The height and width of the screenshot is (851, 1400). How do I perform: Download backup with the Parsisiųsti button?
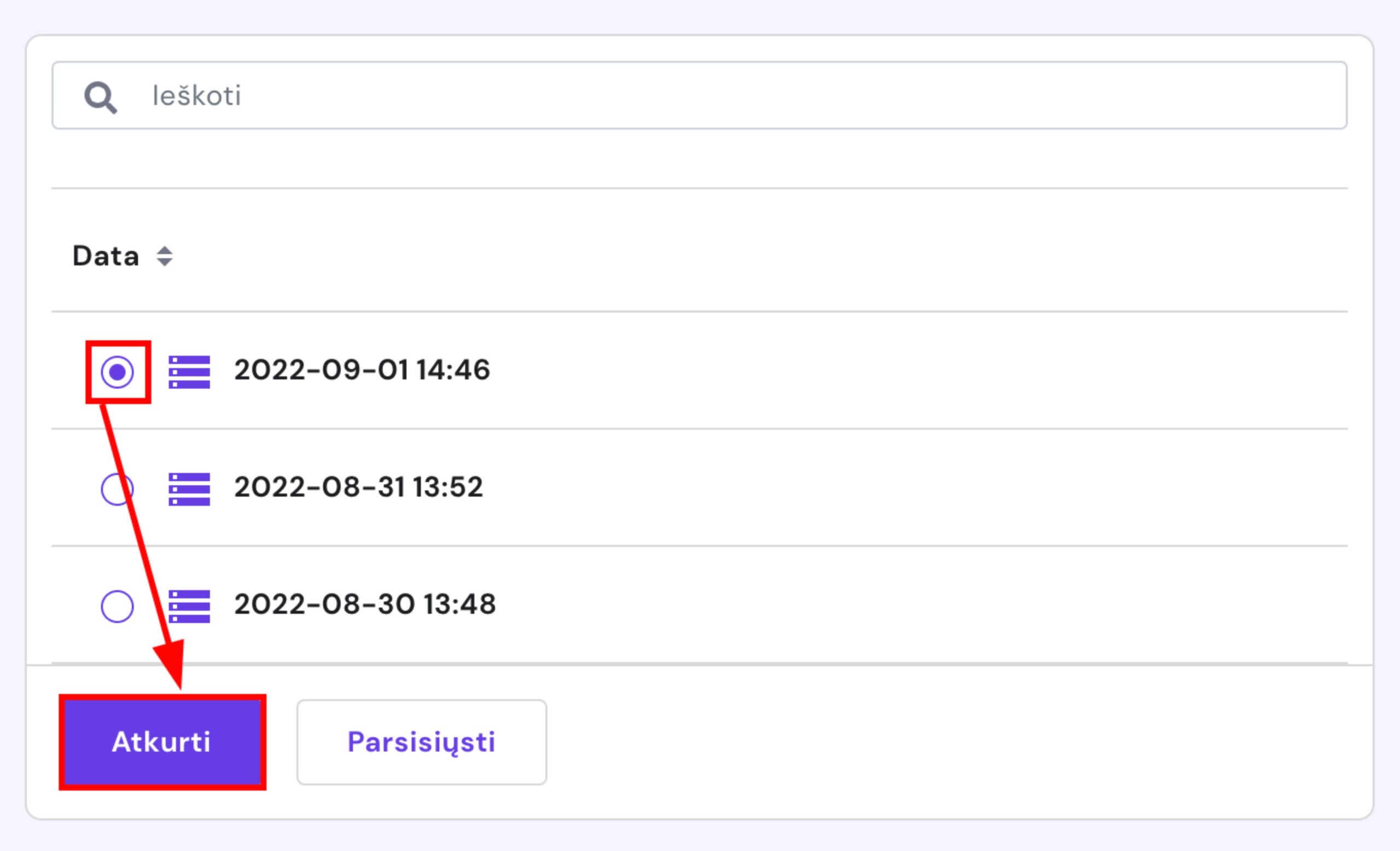[422, 742]
